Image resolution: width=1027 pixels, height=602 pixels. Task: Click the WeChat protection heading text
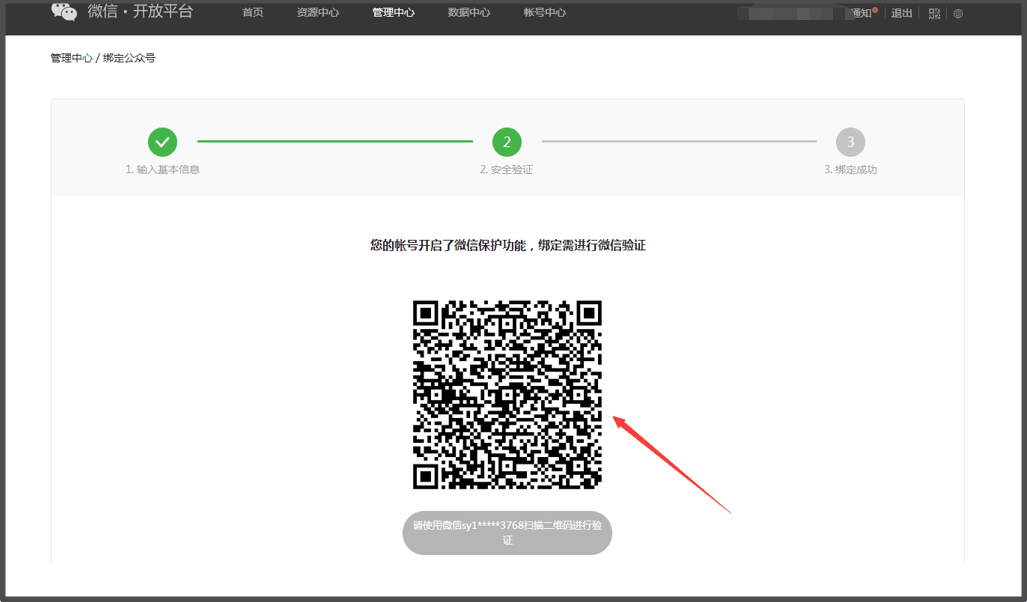coord(508,246)
